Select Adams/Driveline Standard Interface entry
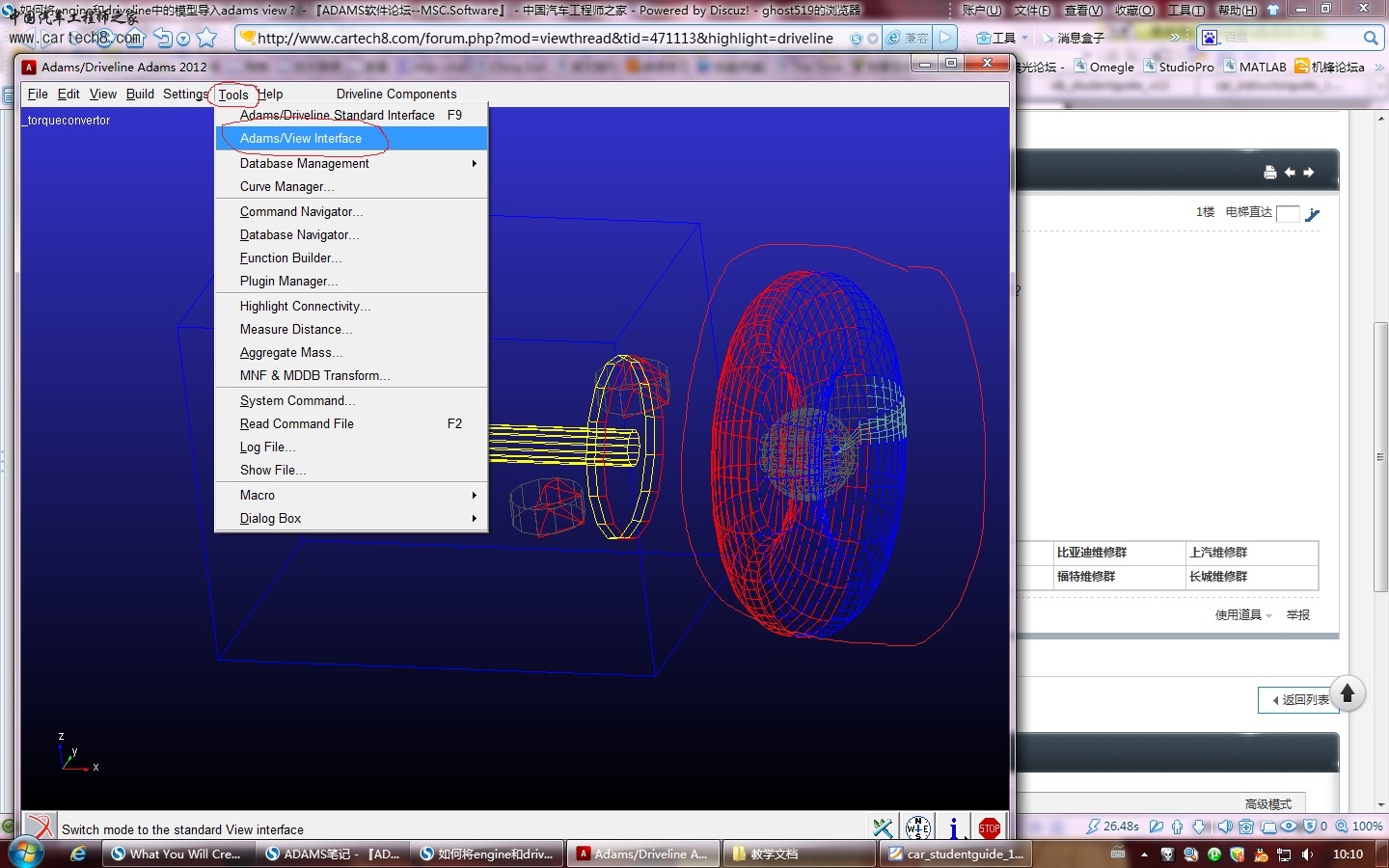The width and height of the screenshot is (1389, 868). tap(351, 115)
